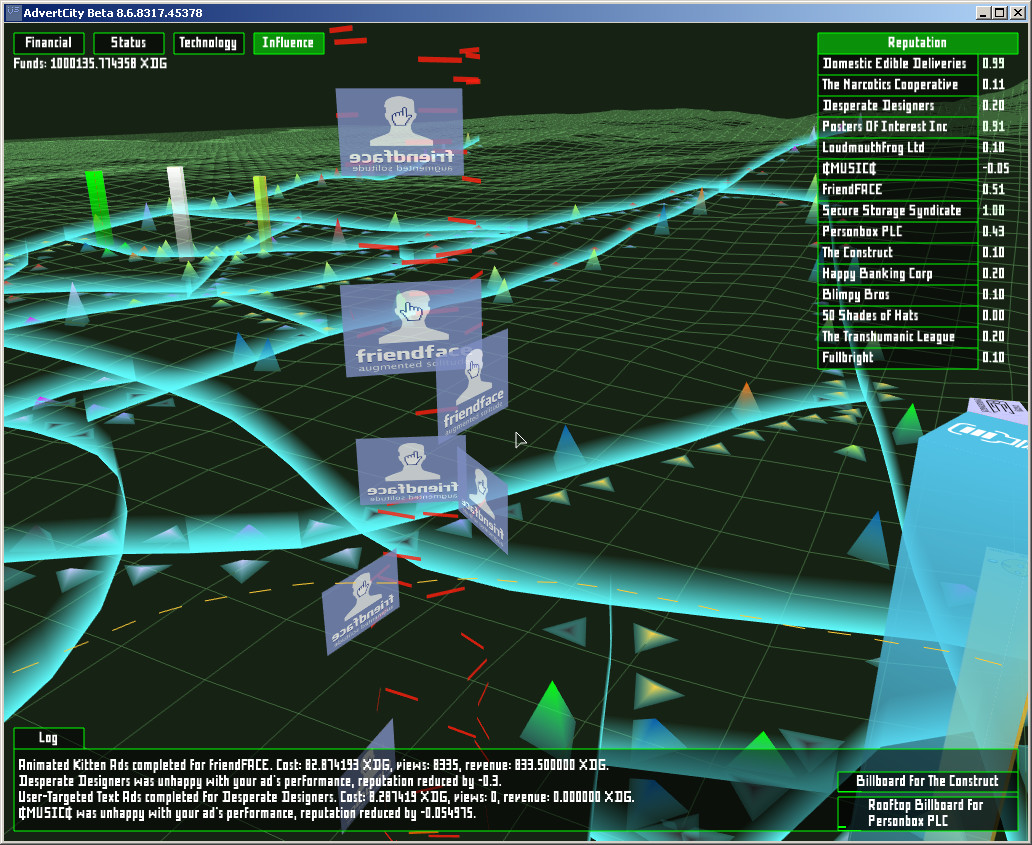Collapse the Reputation panel via its header
The image size is (1032, 845).
tap(917, 42)
